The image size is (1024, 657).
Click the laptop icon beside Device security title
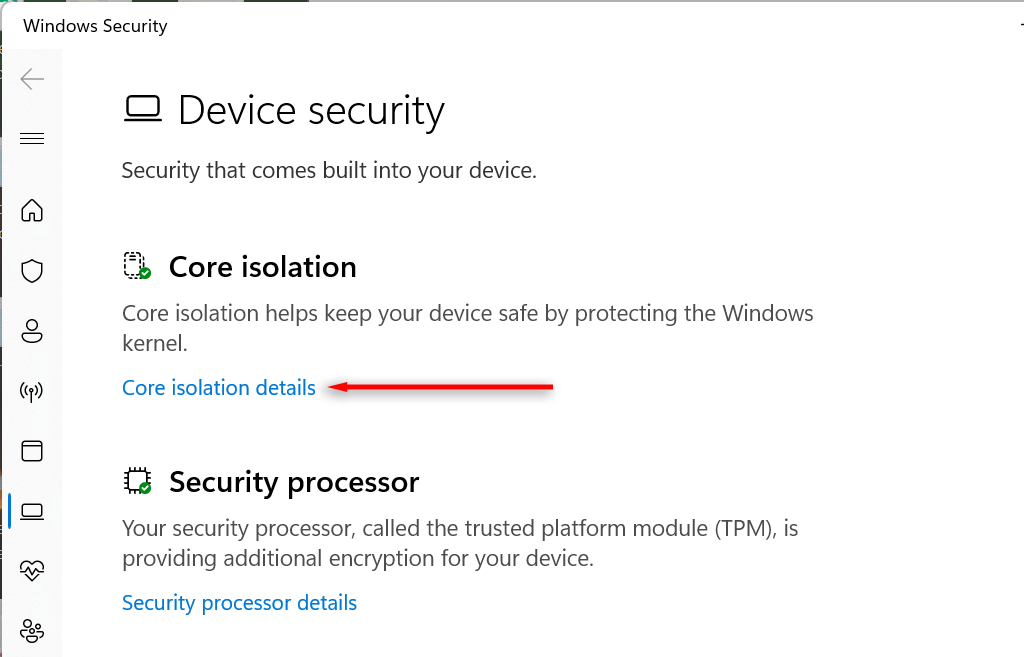coord(142,108)
